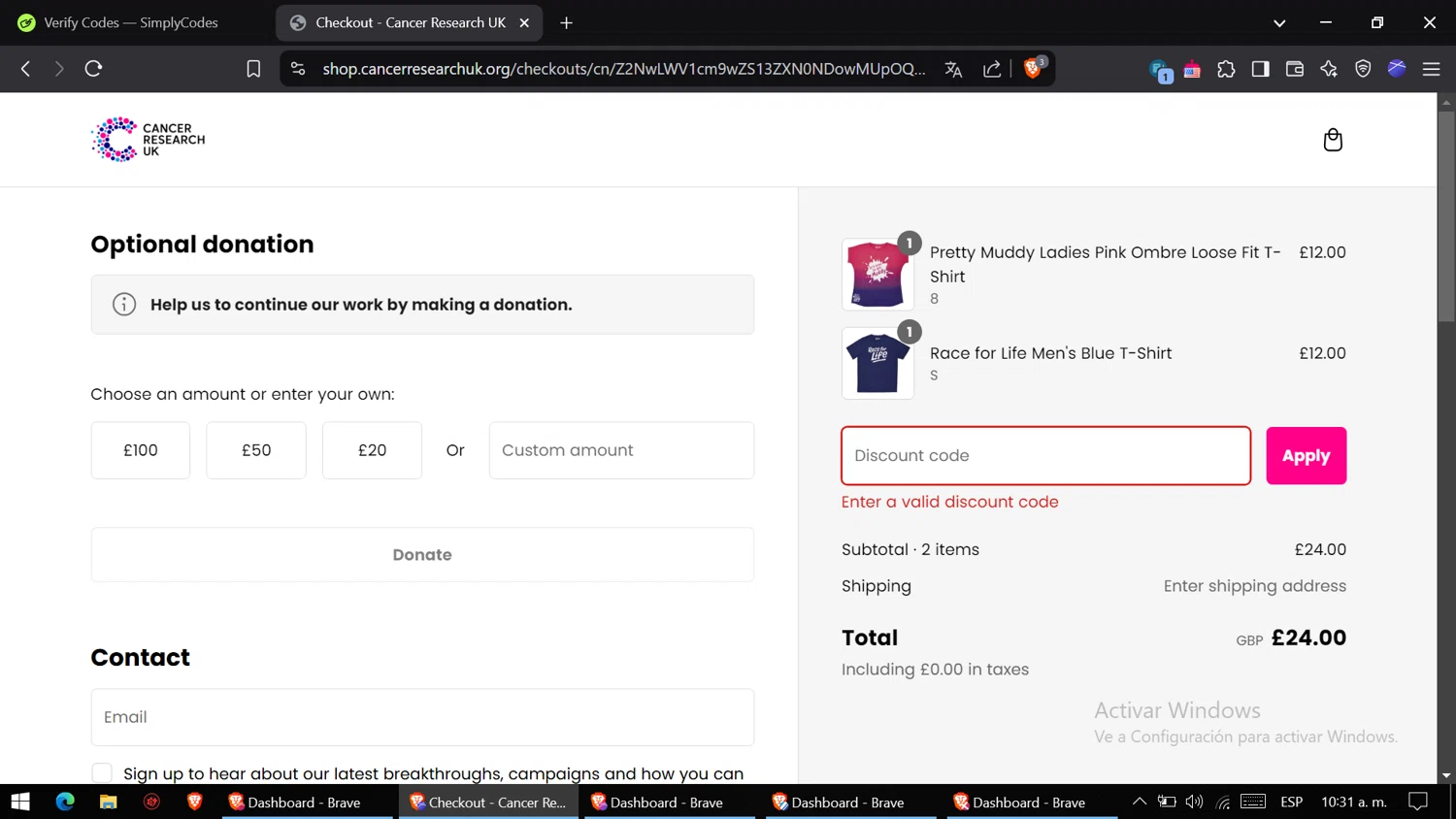Switch to Verify Codes — SimplyCodes tab
The height and width of the screenshot is (819, 1456).
131,22
